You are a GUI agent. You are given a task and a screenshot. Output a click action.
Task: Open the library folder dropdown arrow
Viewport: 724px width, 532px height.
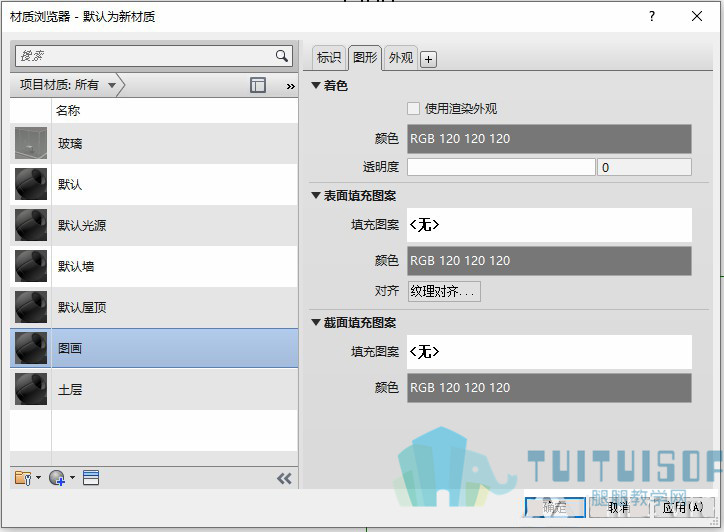pyautogui.click(x=38, y=478)
